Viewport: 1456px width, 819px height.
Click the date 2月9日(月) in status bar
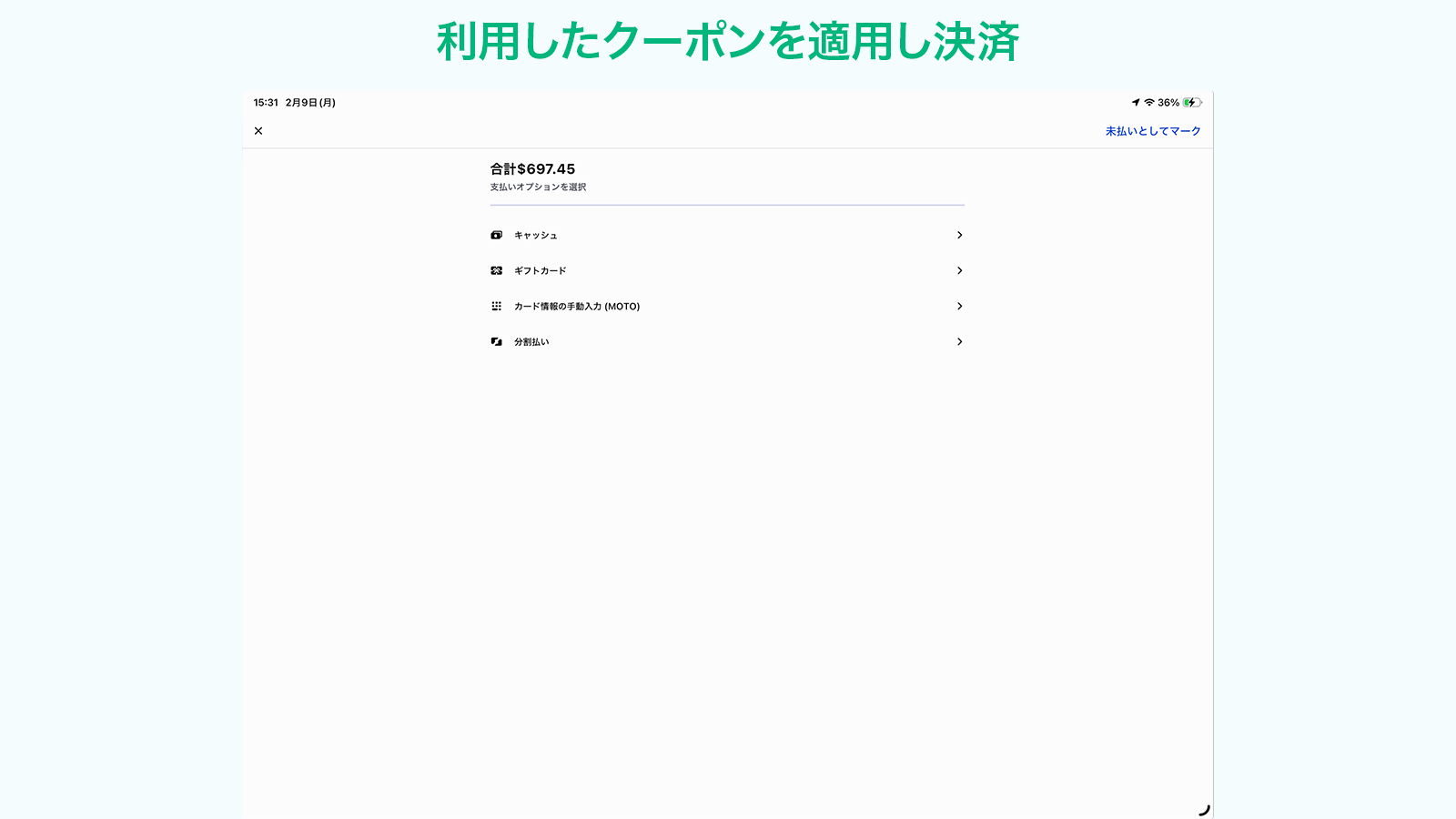click(x=309, y=102)
